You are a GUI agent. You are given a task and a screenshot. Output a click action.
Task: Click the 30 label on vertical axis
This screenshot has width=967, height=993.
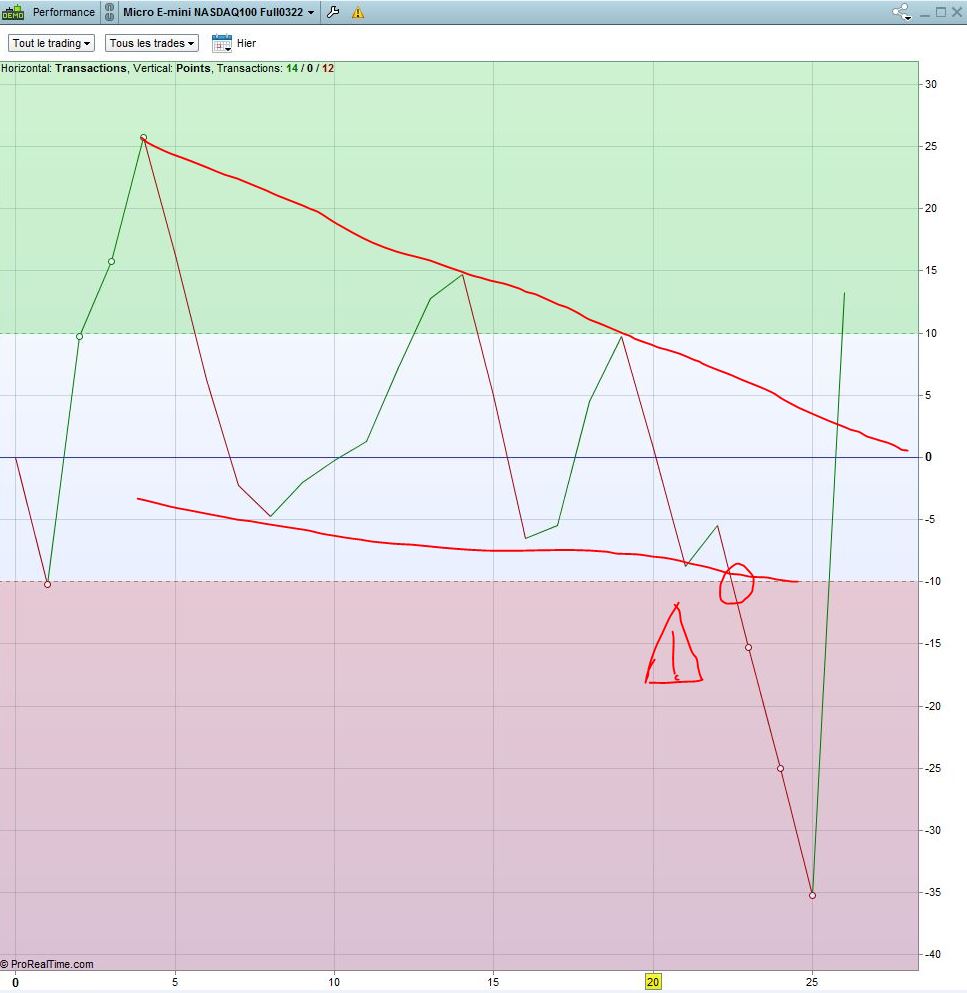tap(930, 84)
